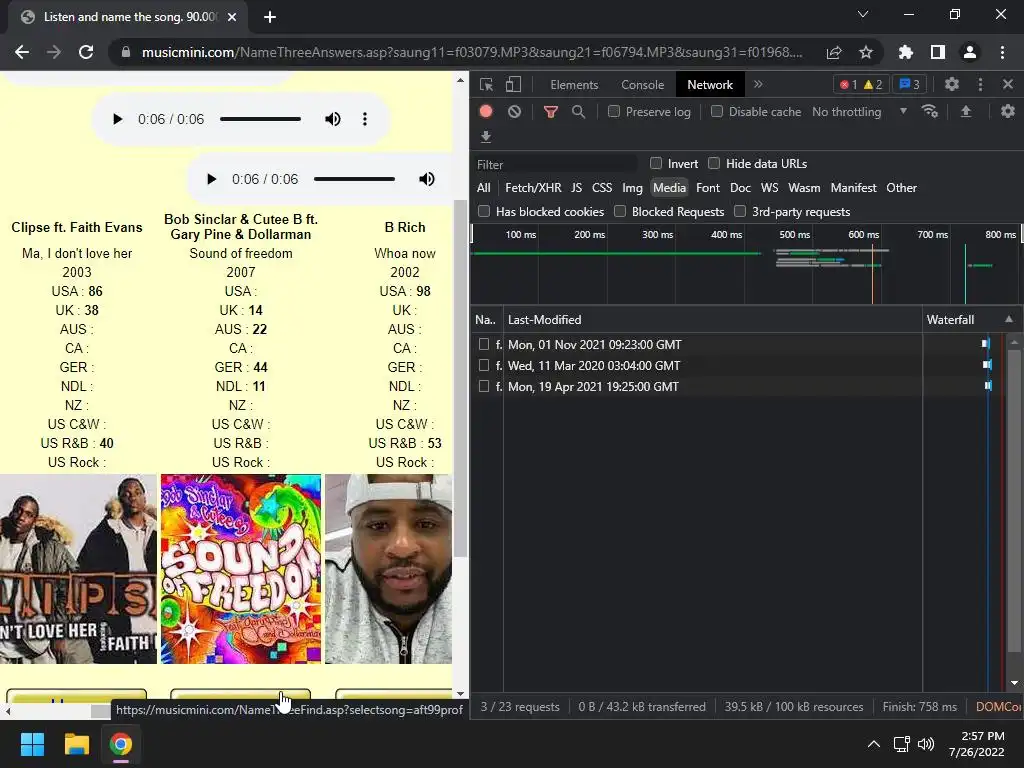
Task: Click the red errors count badge
Action: tap(848, 85)
